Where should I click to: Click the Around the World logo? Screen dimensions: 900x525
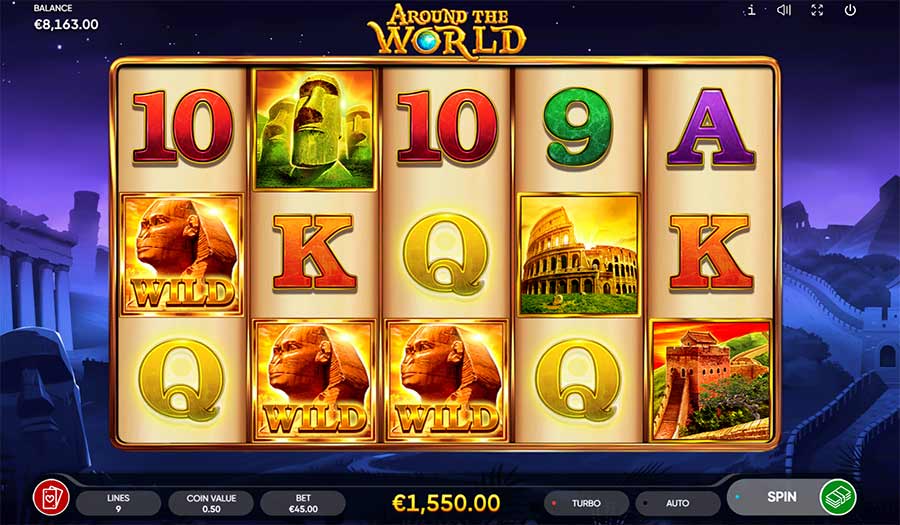[x=447, y=30]
